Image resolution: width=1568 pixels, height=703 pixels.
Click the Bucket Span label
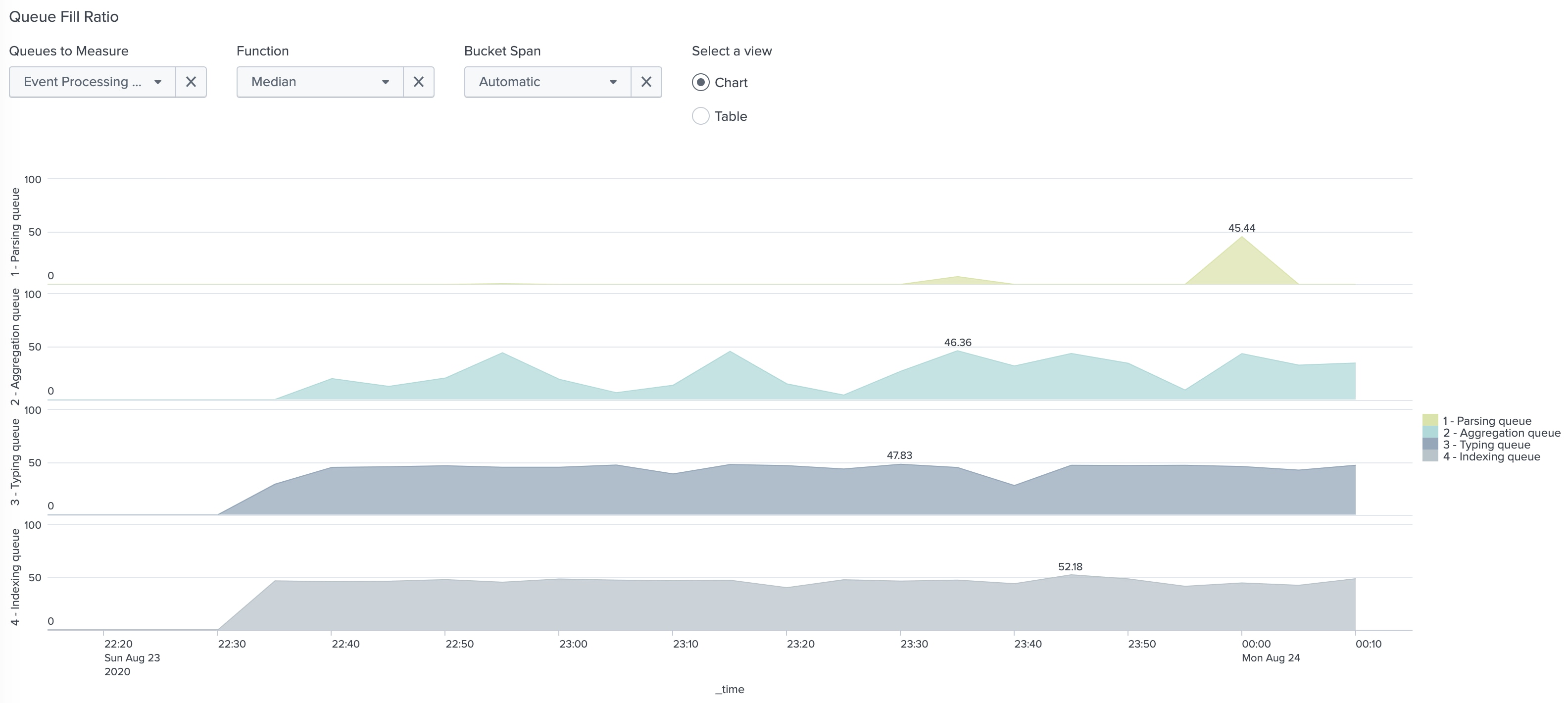[x=502, y=51]
